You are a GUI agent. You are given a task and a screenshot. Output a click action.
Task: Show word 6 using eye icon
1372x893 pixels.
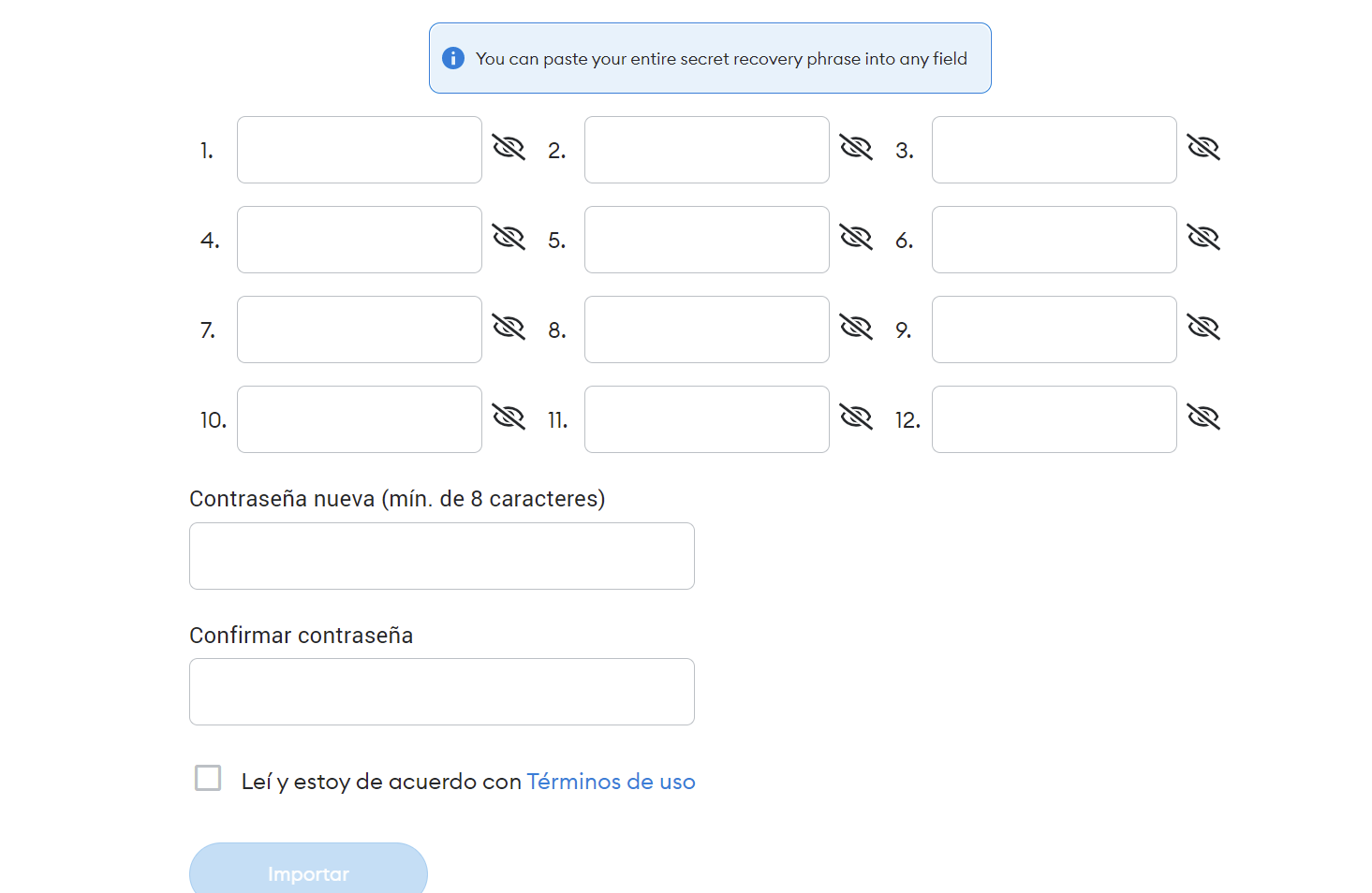[x=1203, y=238]
